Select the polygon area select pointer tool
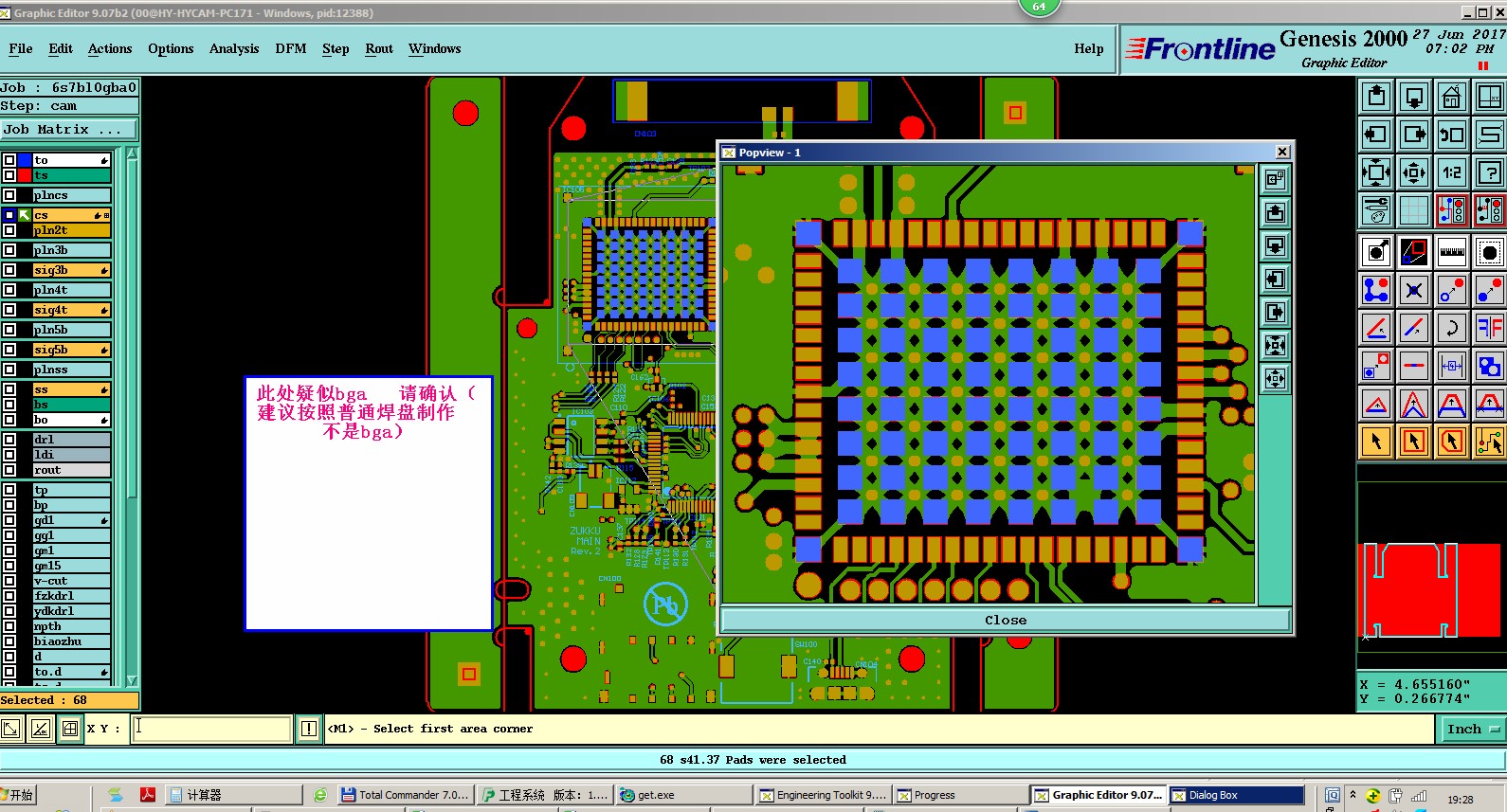 (1452, 442)
